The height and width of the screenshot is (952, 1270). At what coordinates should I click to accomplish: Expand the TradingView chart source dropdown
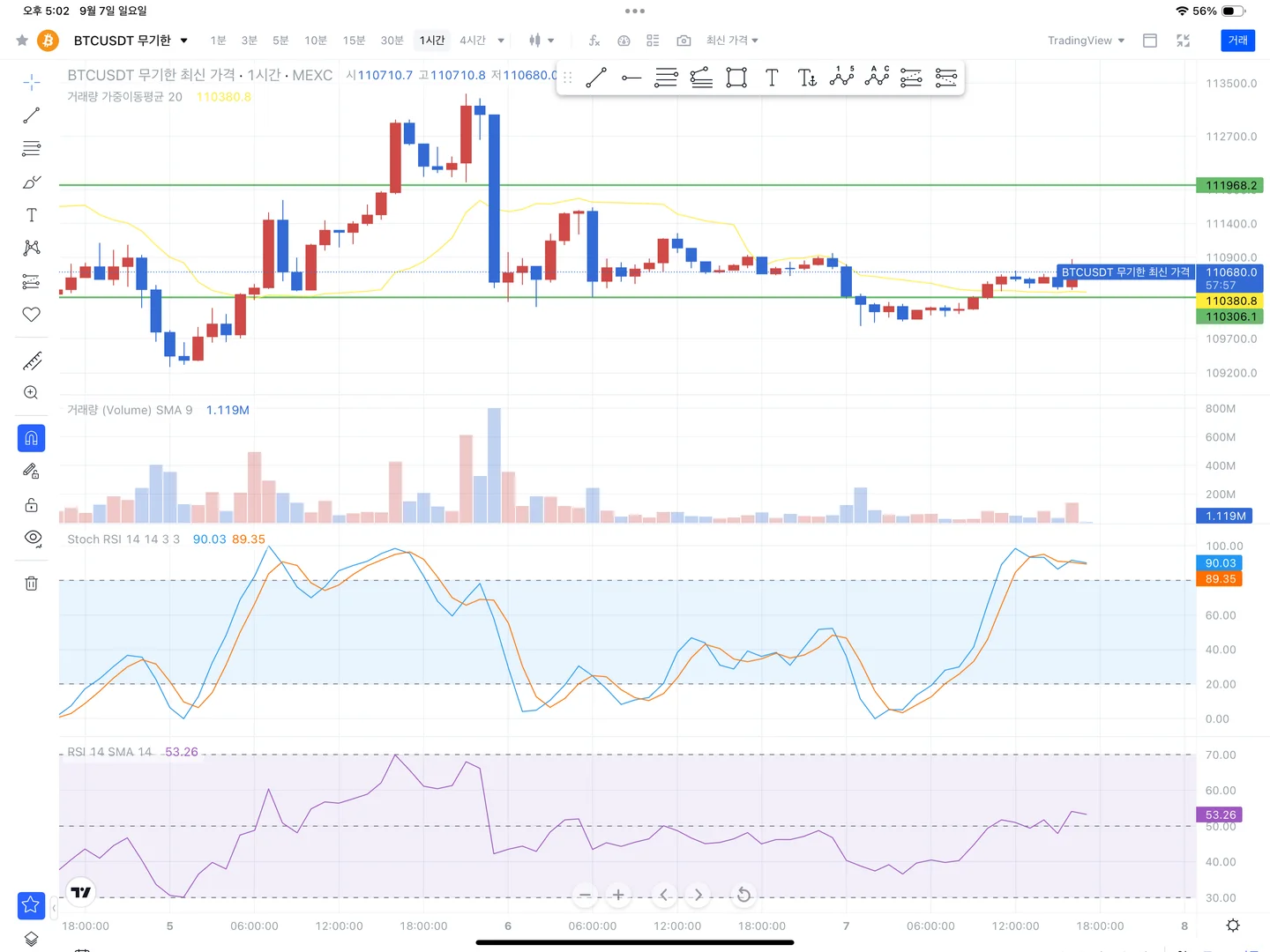point(1086,41)
